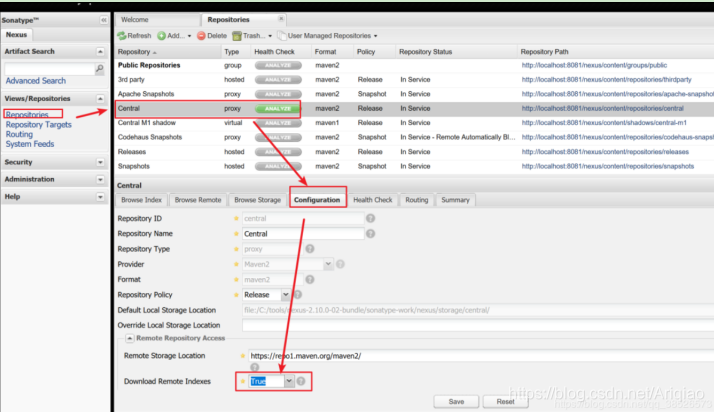Save the repository configuration
Image resolution: width=714 pixels, height=412 pixels.
coord(456,402)
